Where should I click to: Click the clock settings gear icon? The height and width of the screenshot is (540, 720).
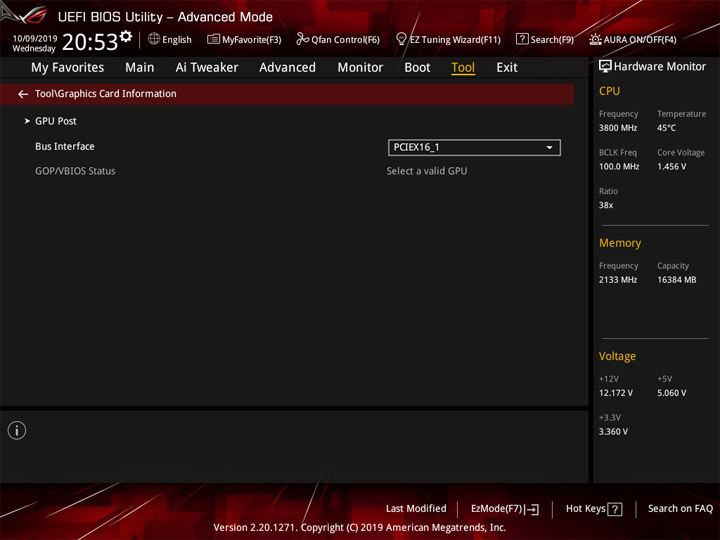126,36
